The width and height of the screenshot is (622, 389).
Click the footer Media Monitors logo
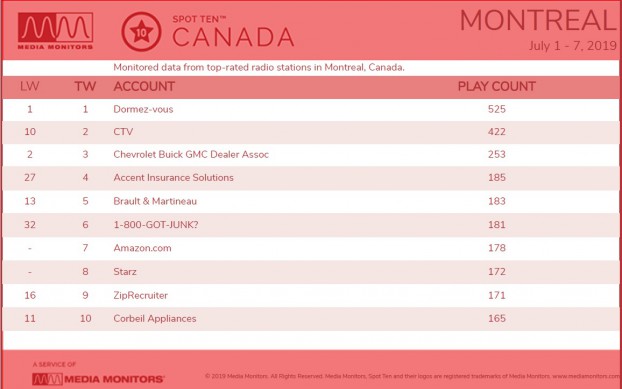pyautogui.click(x=98, y=379)
